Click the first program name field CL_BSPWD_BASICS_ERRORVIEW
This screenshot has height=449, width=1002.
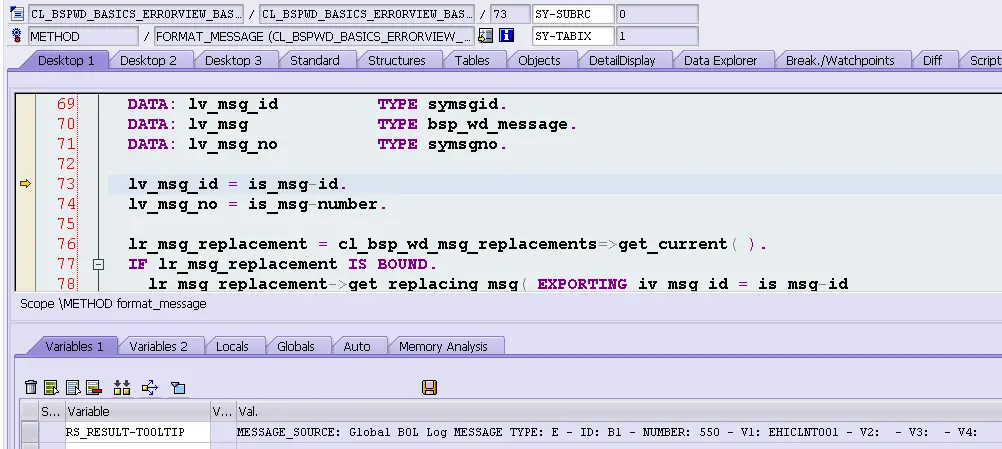(135, 13)
